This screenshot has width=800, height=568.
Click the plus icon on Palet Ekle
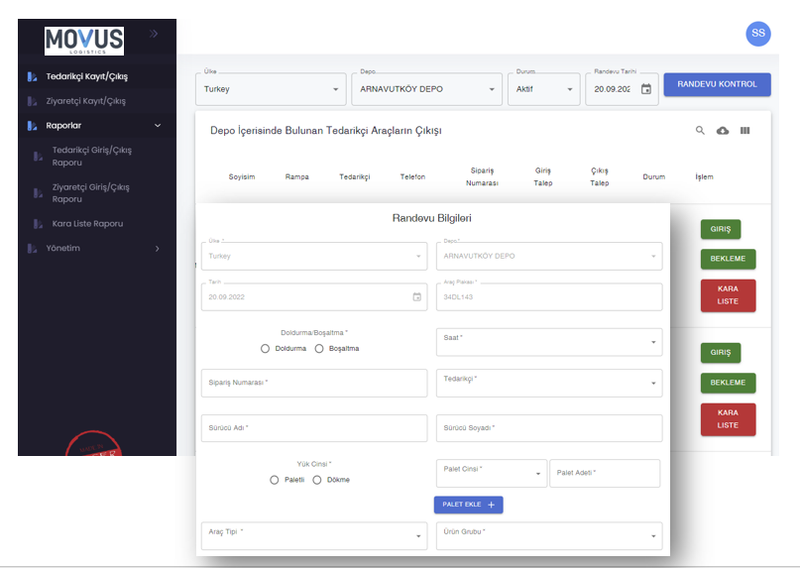pyautogui.click(x=491, y=505)
